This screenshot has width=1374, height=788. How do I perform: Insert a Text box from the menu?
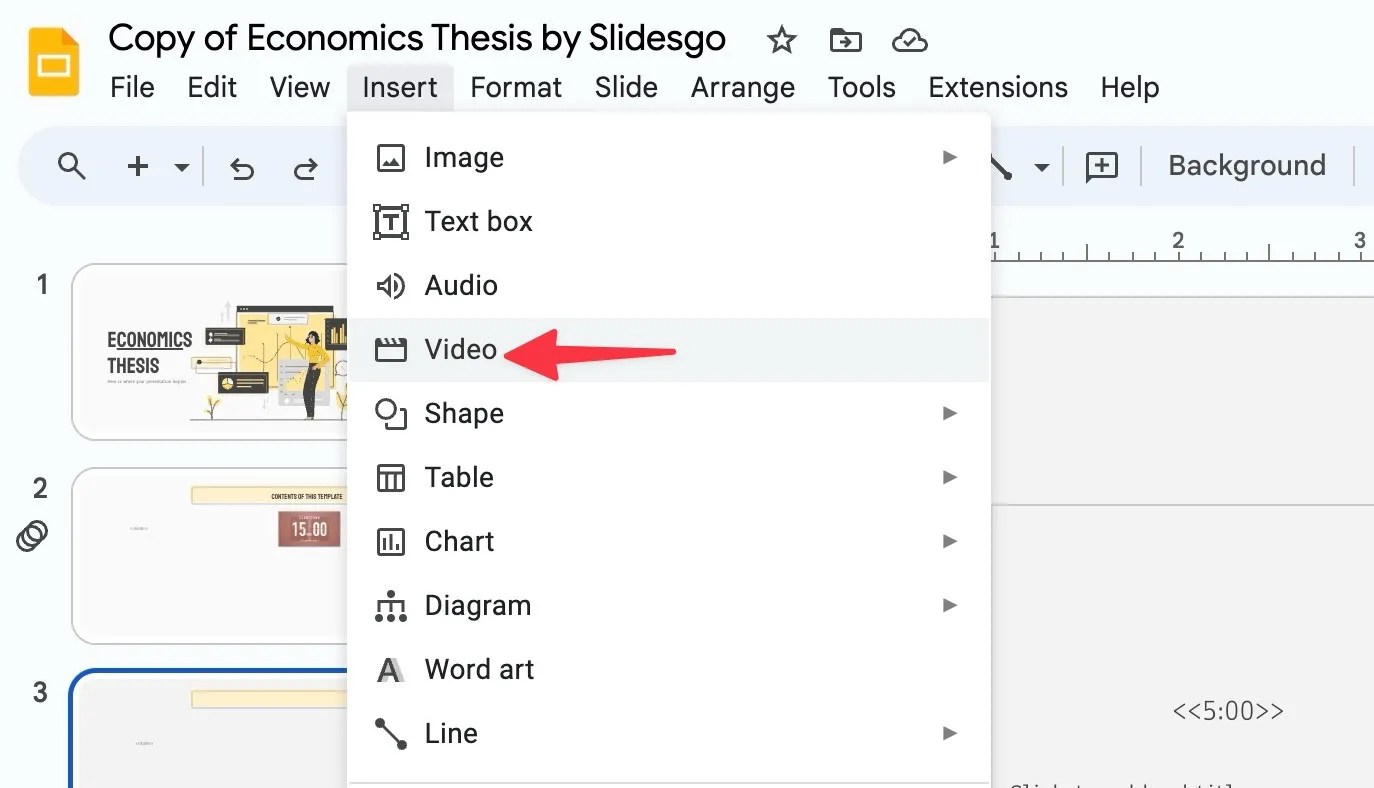(x=478, y=221)
